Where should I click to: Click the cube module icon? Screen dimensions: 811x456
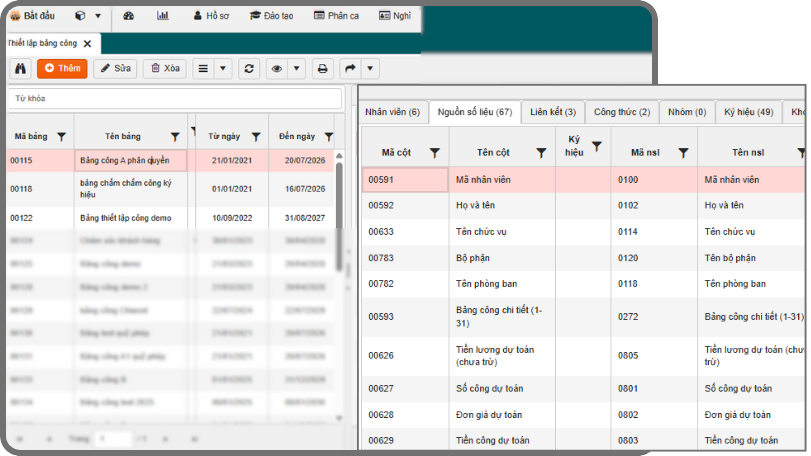(x=80, y=16)
